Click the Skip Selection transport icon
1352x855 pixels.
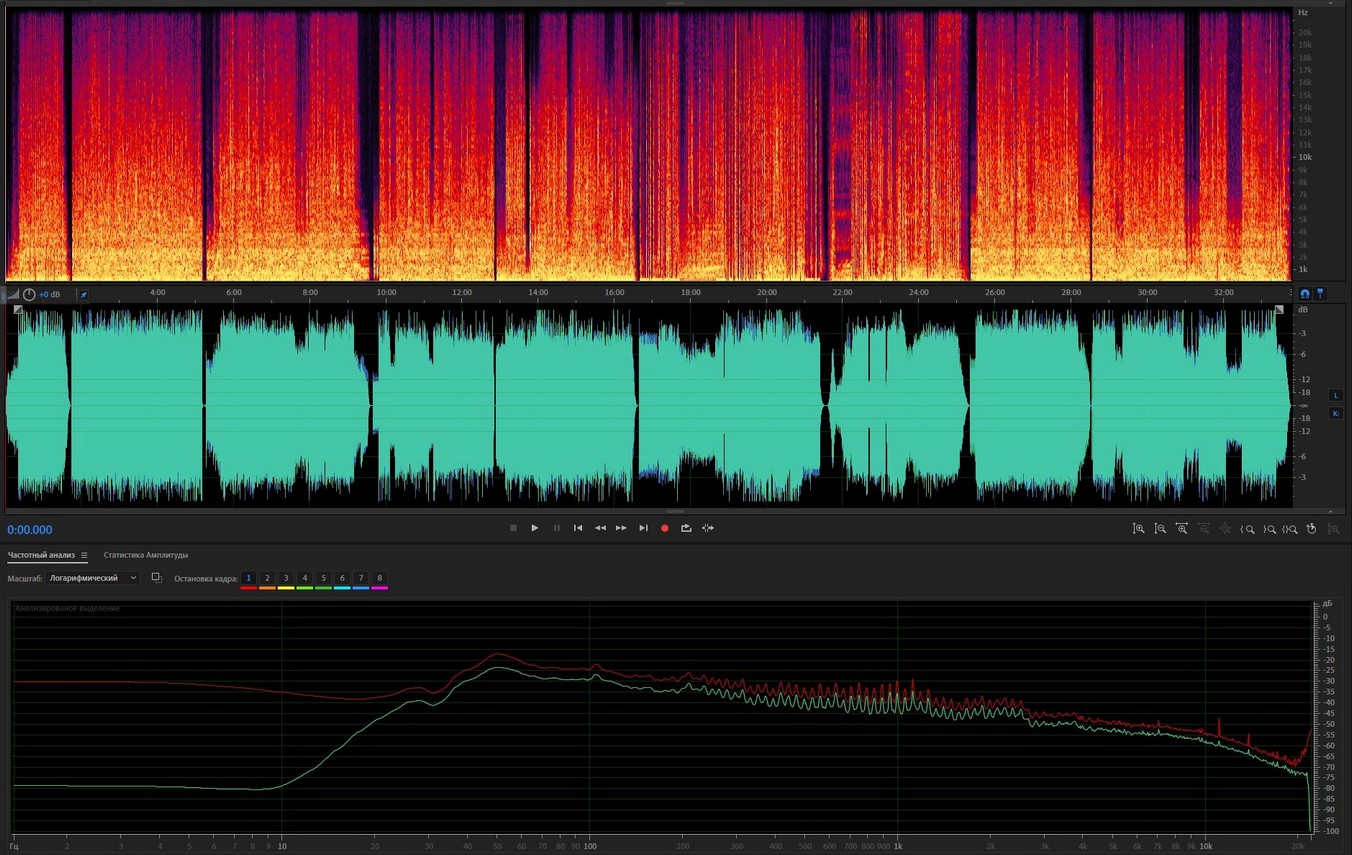coord(708,528)
